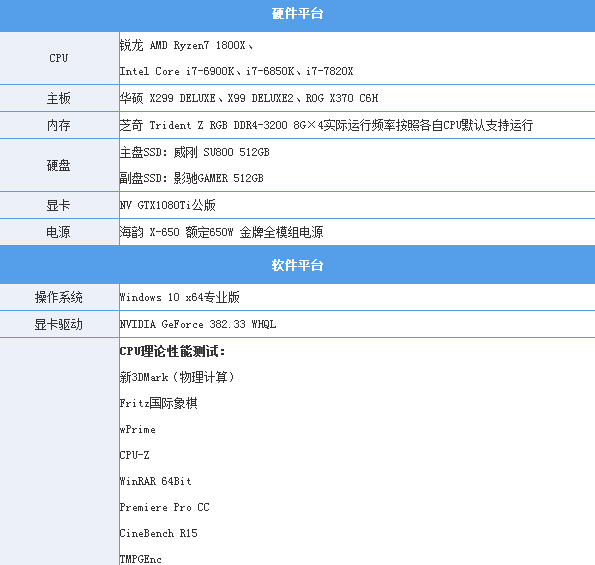Viewport: 595px width, 565px height.
Task: Click the WinRAR 64Bit list item
Action: pyautogui.click(x=155, y=482)
